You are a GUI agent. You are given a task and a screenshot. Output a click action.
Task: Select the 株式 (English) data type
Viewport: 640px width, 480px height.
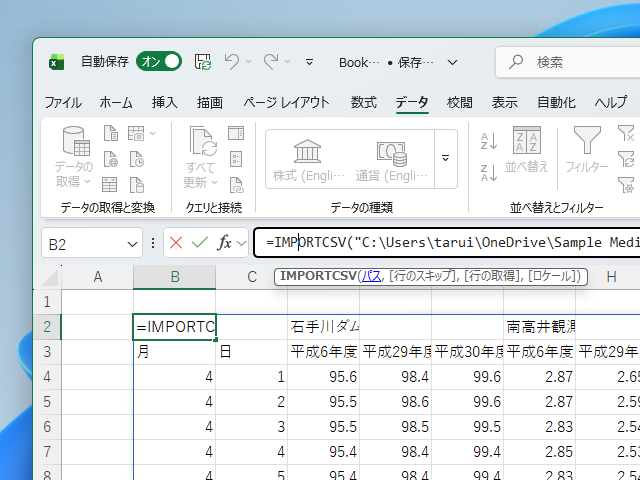coord(309,160)
